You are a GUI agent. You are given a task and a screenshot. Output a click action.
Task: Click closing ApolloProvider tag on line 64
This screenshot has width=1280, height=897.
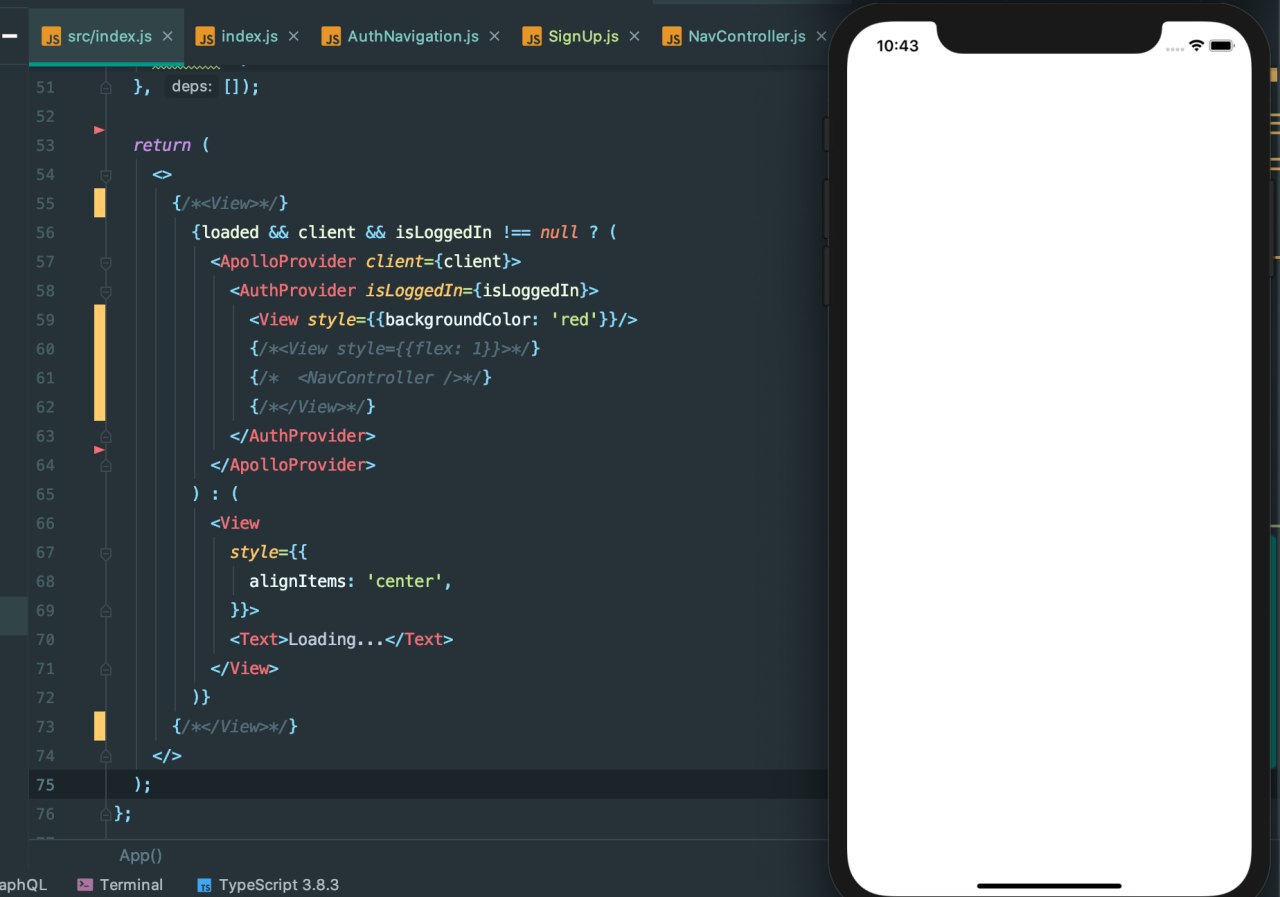pyautogui.click(x=293, y=465)
